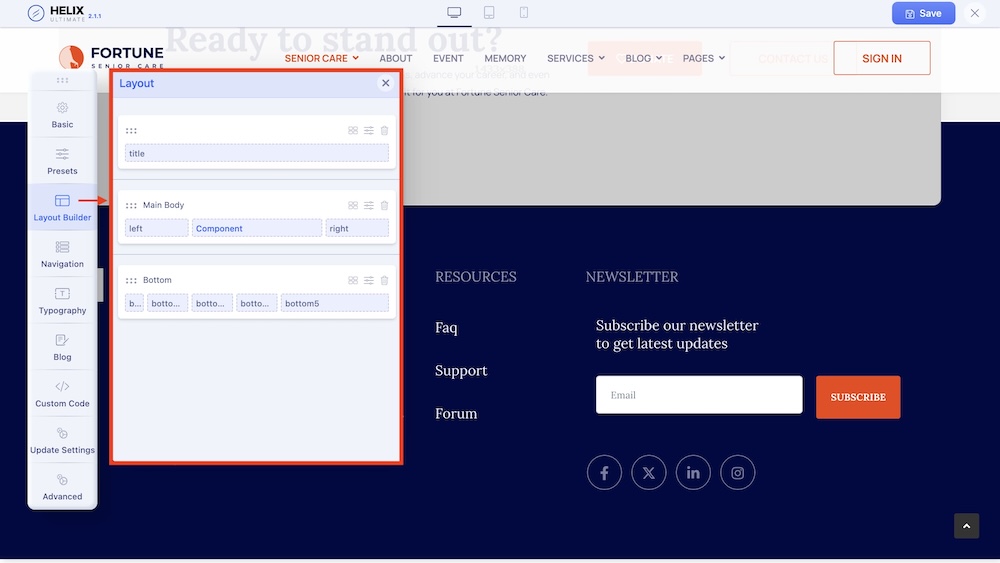Switch to mobile preview mode
Viewport: 1000px width, 563px height.
click(x=523, y=13)
